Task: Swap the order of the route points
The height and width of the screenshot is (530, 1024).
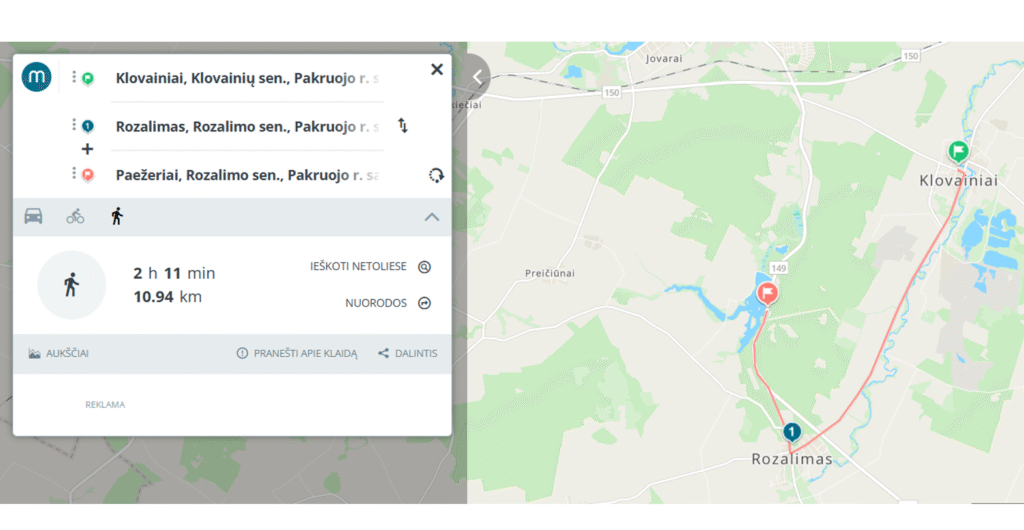Action: point(403,125)
